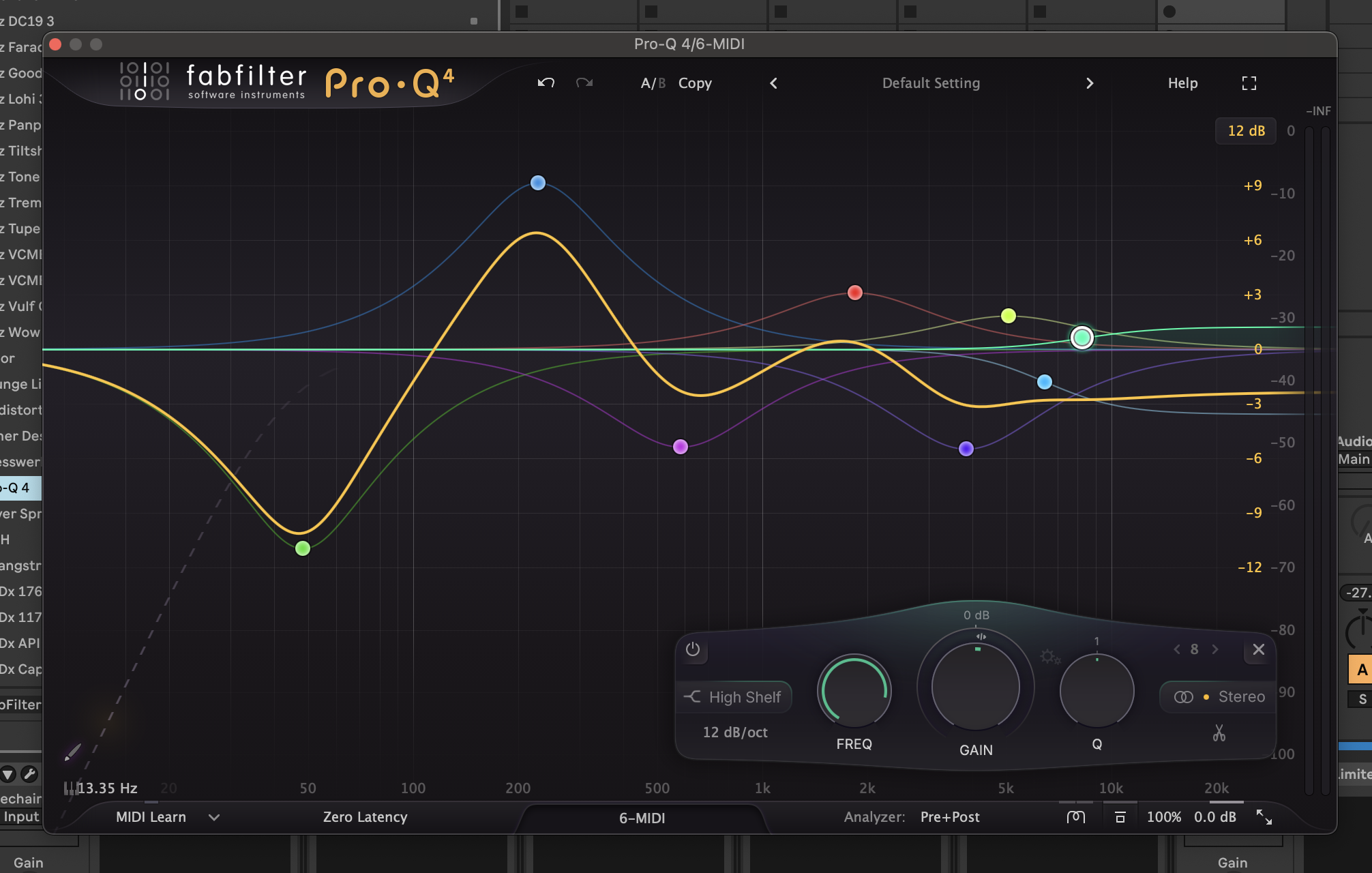
Task: Select the 6-MIDI tab at the bottom
Action: tap(642, 818)
